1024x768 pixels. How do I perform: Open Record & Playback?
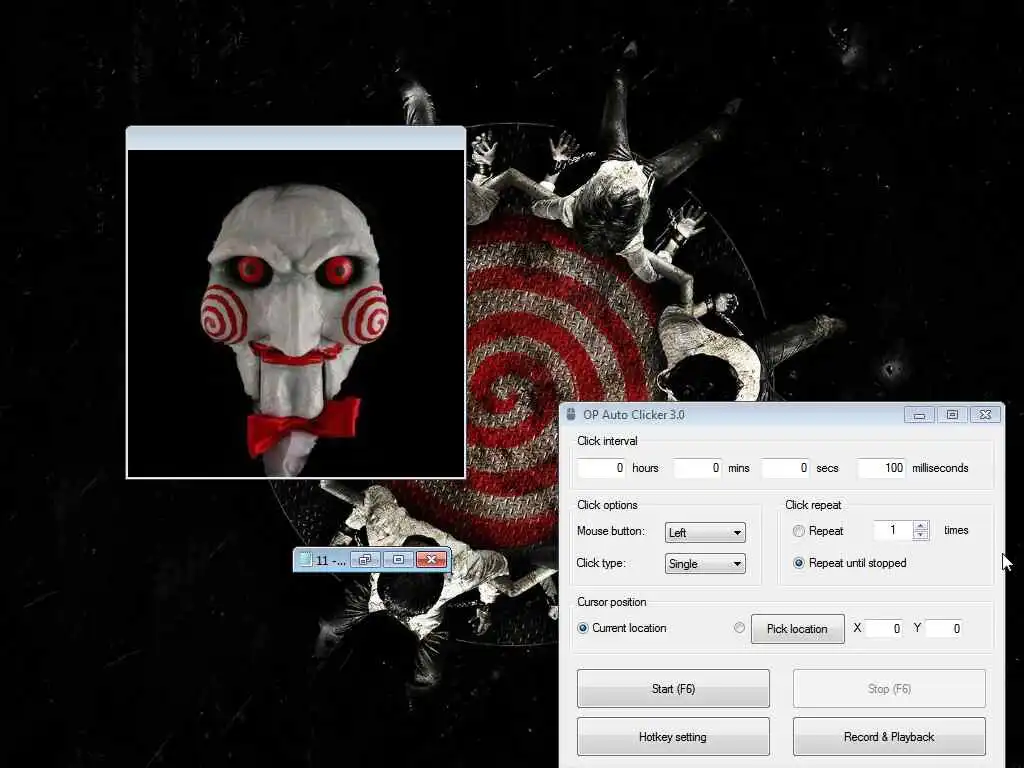(x=889, y=737)
